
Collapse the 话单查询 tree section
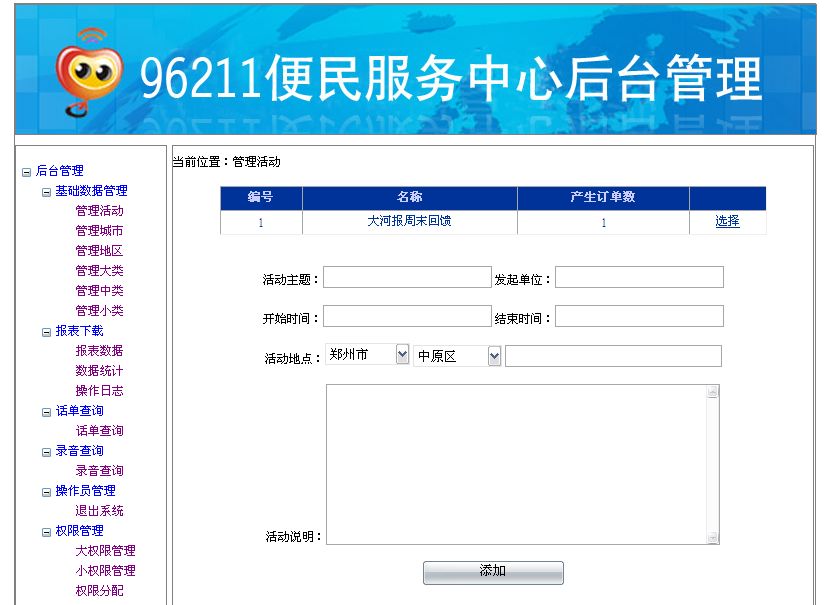pos(46,412)
